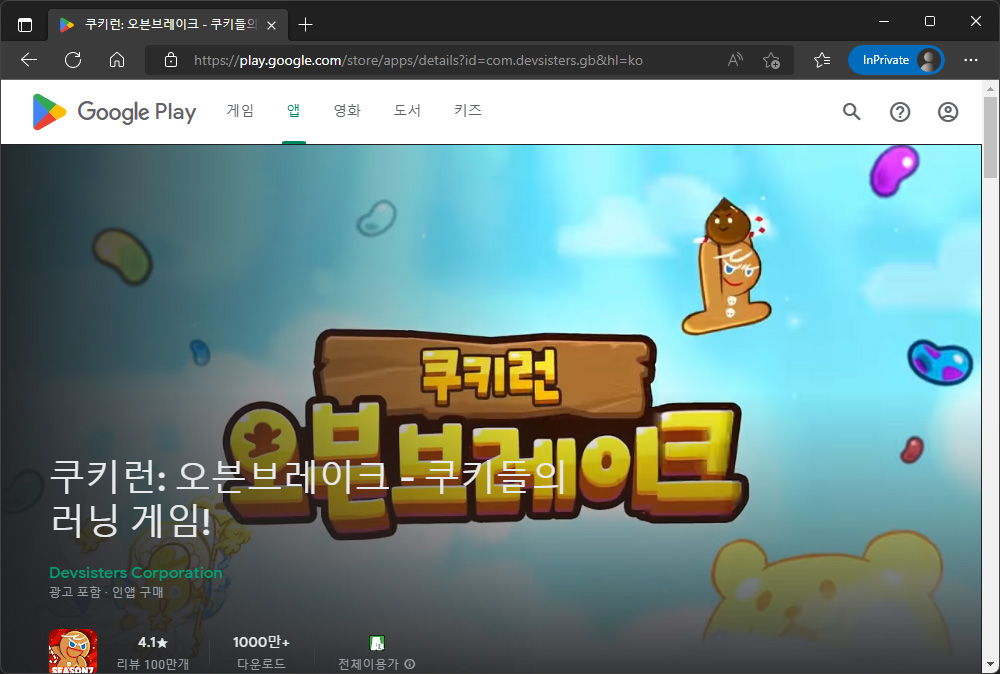Click the page vertical scrollbar thumb
1000x674 pixels.
pos(990,137)
